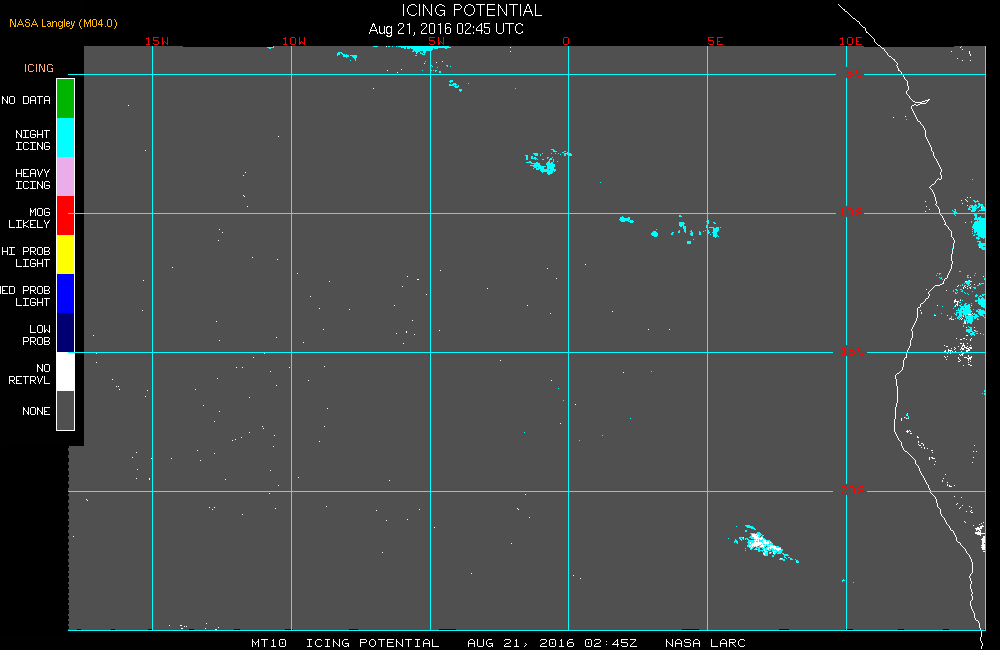
Task: Click the '15W' longitude label
Action: click(x=157, y=41)
